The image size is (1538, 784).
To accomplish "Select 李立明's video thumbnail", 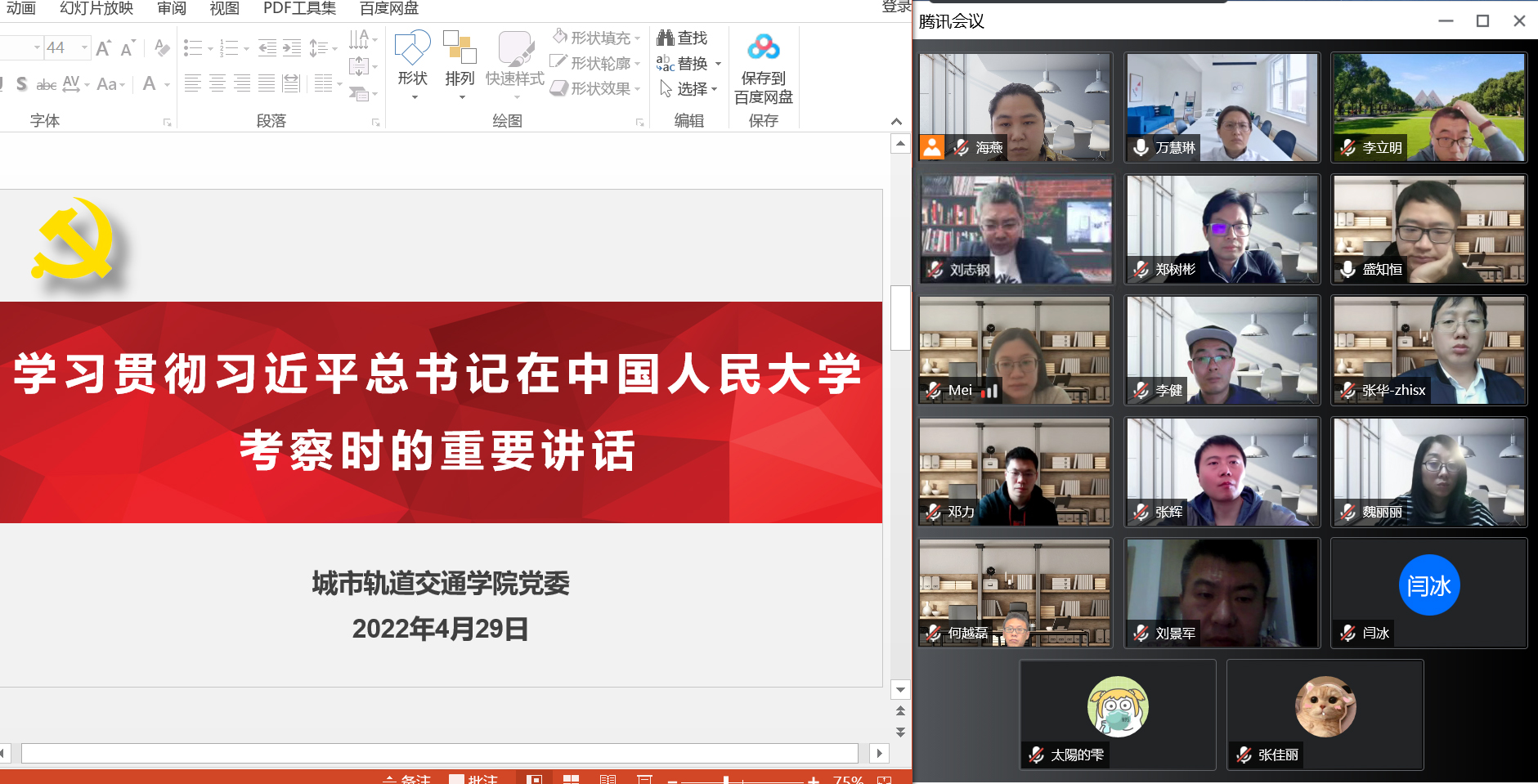I will pos(1428,107).
